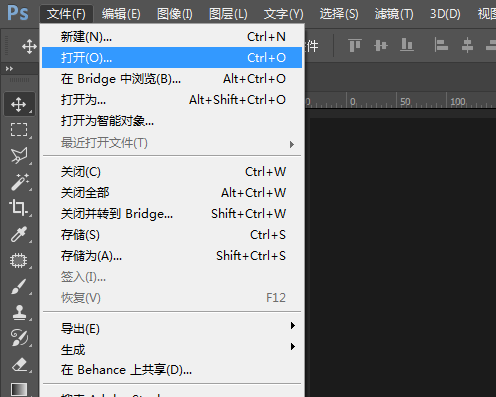The height and width of the screenshot is (397, 496).
Task: Select the Magic Wand tool
Action: pyautogui.click(x=19, y=182)
